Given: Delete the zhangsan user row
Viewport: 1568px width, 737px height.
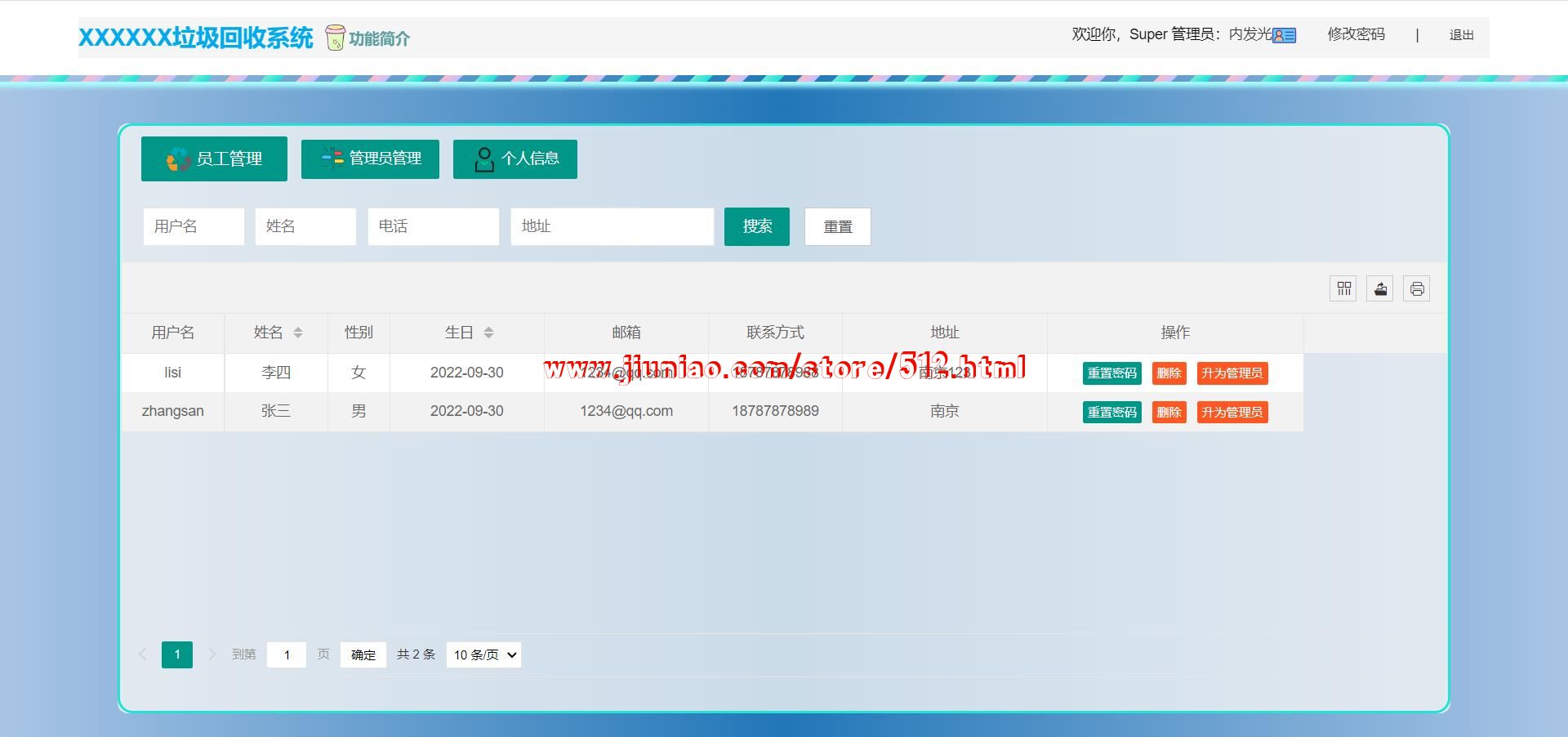Looking at the screenshot, I should (x=1169, y=412).
